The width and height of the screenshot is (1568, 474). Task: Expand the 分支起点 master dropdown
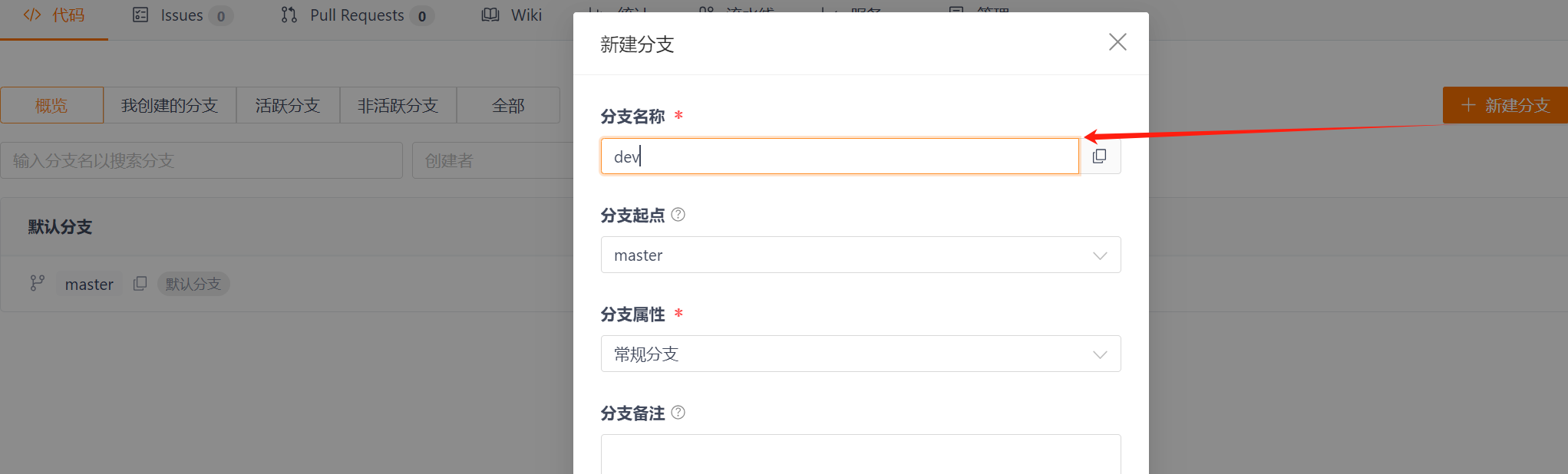coord(860,255)
